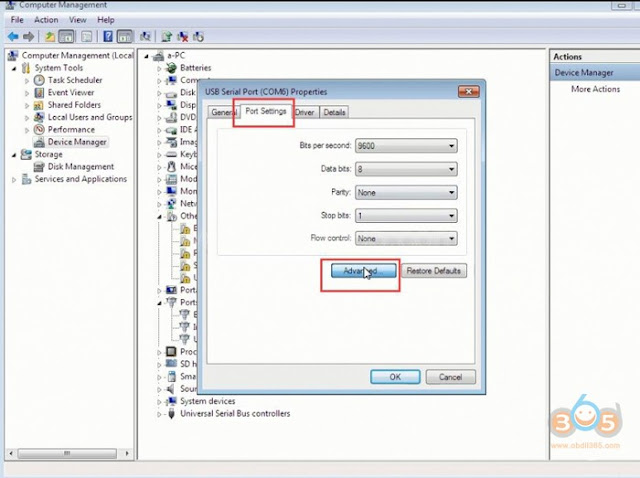640x478 pixels.
Task: Select the Port Settings tab
Action: (266, 111)
